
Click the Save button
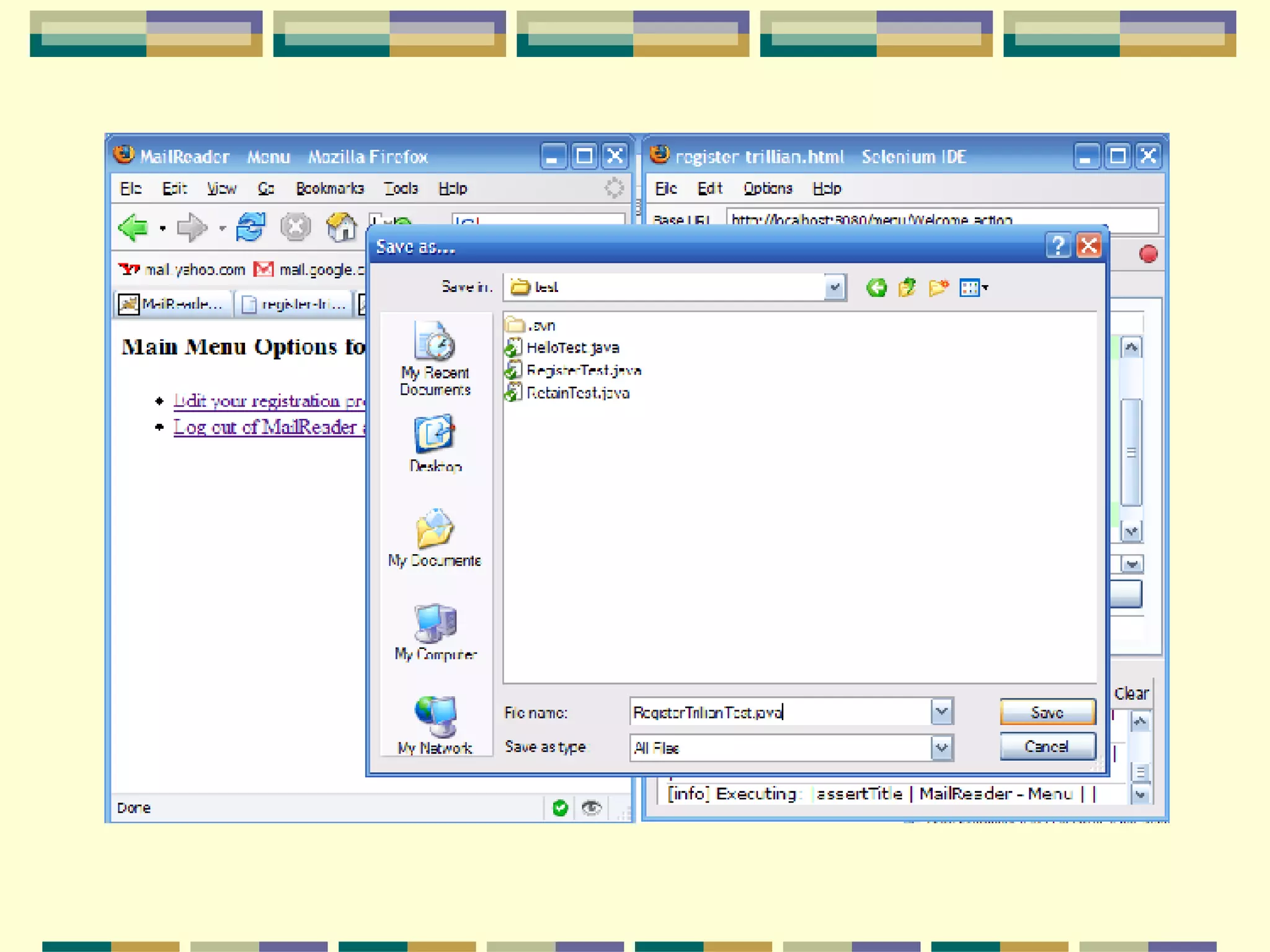(x=1047, y=712)
